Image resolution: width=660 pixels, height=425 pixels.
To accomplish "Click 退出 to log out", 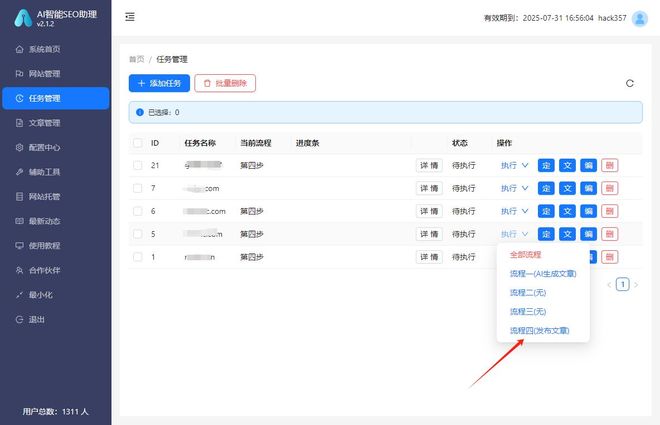I will tap(37, 319).
